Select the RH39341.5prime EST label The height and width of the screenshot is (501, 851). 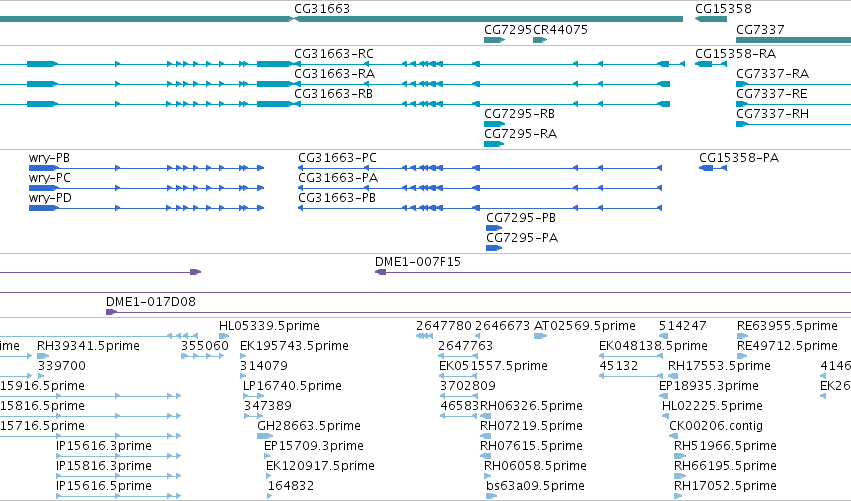[88, 346]
